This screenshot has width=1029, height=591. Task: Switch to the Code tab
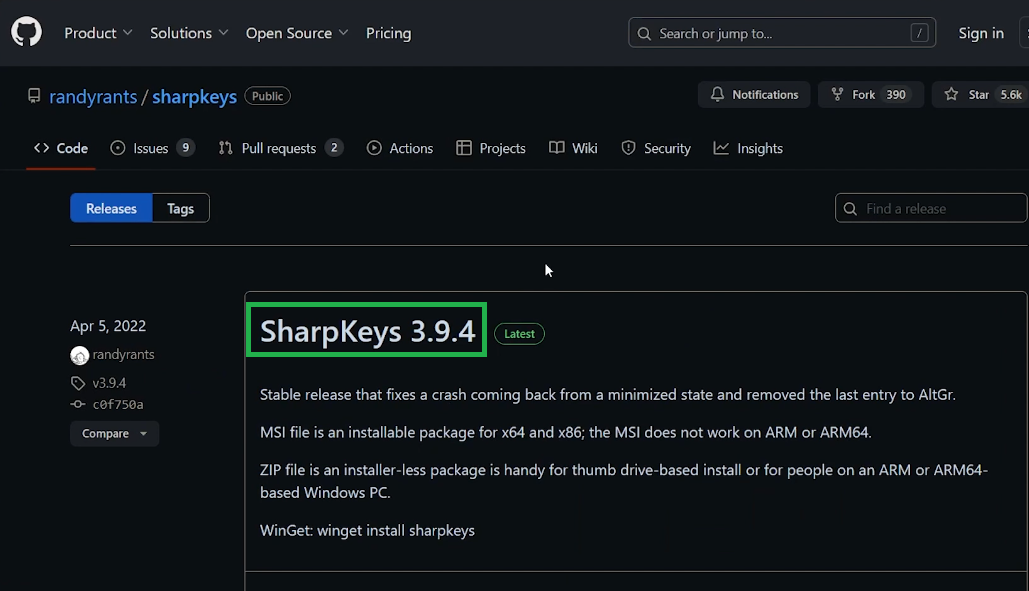[x=61, y=148]
